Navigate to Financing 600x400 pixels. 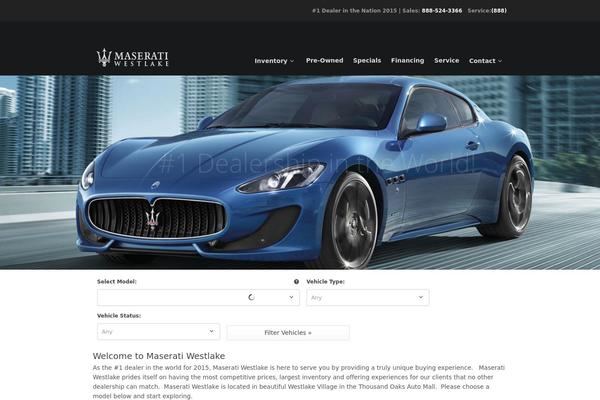click(x=408, y=60)
